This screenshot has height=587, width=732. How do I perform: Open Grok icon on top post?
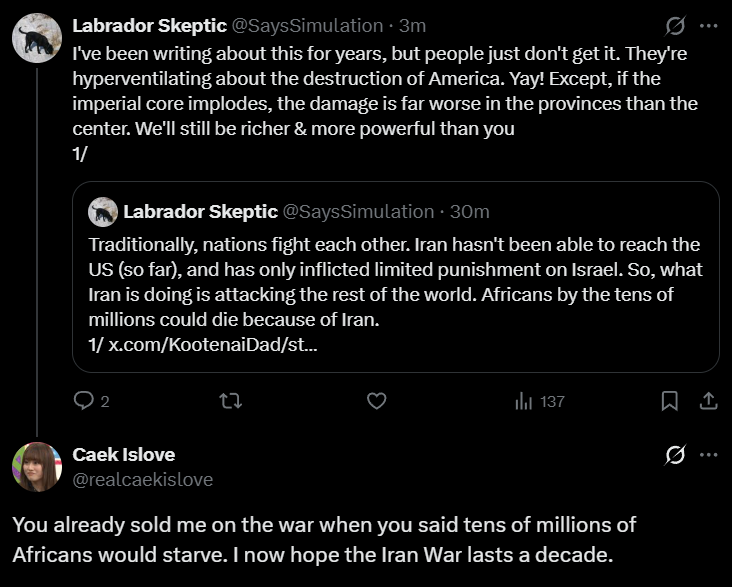point(675,26)
